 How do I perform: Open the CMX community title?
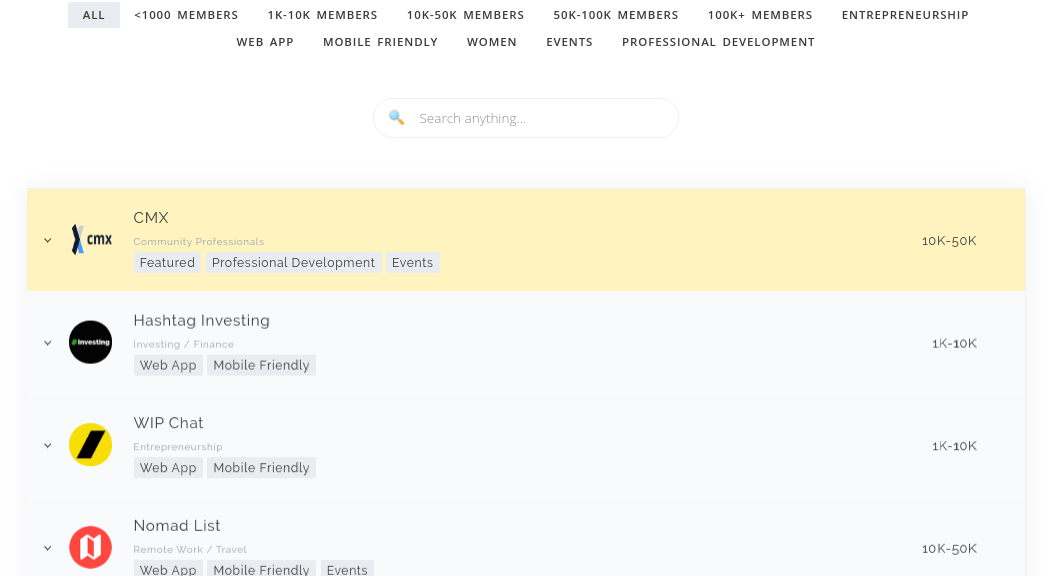coord(151,217)
